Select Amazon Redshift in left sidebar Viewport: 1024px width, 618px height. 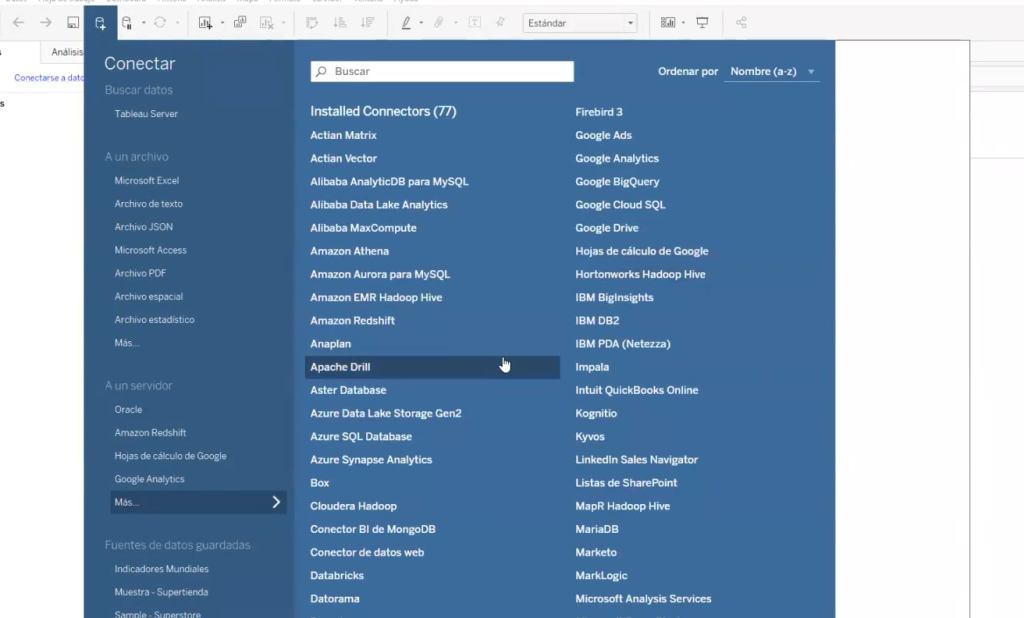click(x=151, y=432)
